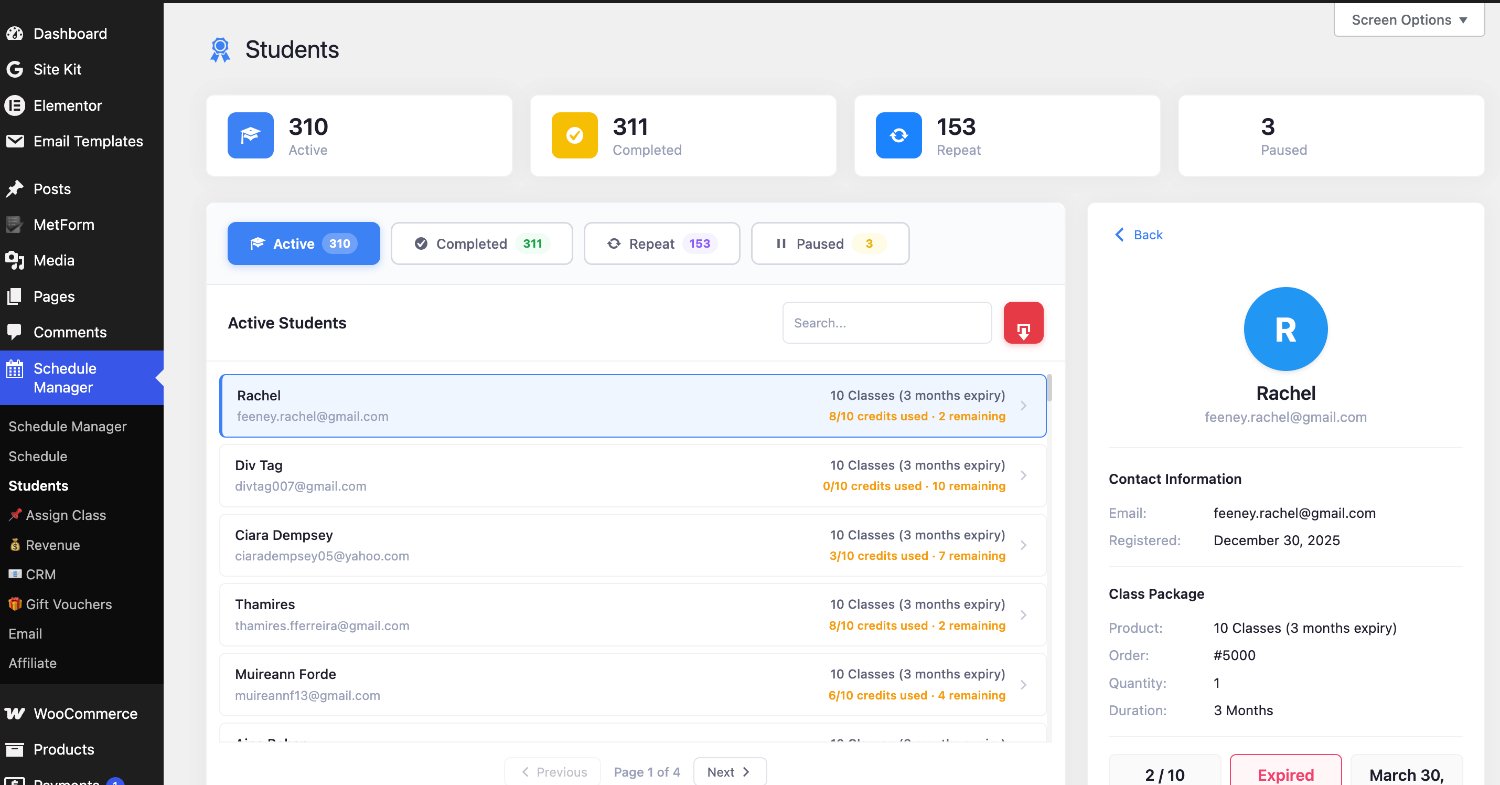This screenshot has width=1500, height=785.
Task: Open the Email submenu item
Action: (25, 633)
